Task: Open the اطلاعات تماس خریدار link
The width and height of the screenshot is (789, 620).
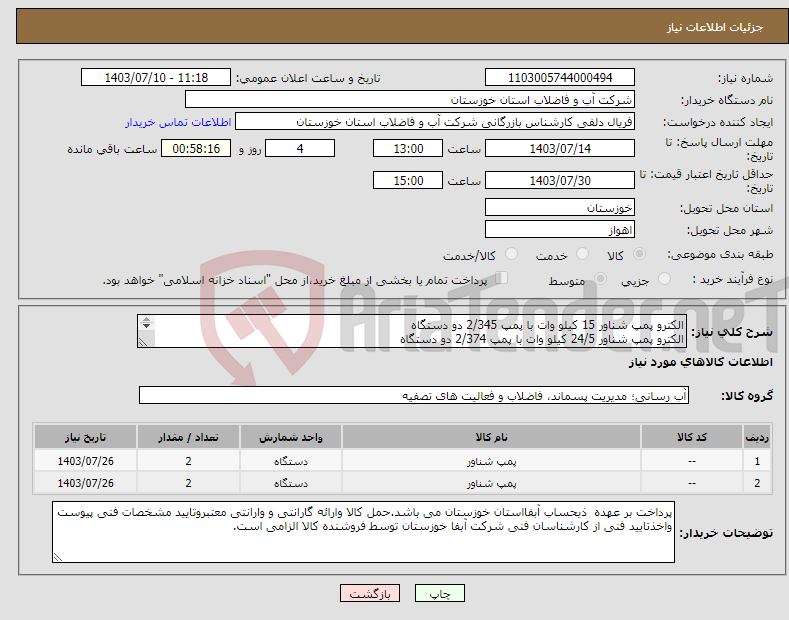Action: (x=178, y=122)
